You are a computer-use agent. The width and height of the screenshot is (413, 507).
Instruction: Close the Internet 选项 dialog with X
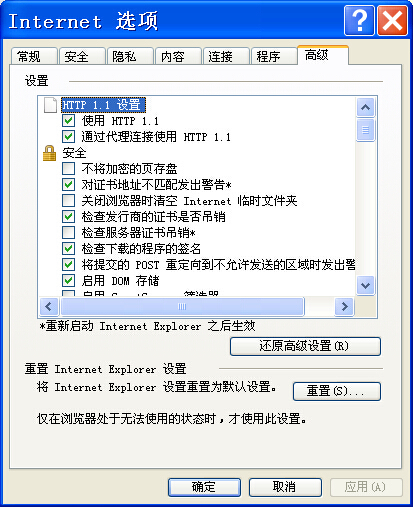[x=392, y=21]
